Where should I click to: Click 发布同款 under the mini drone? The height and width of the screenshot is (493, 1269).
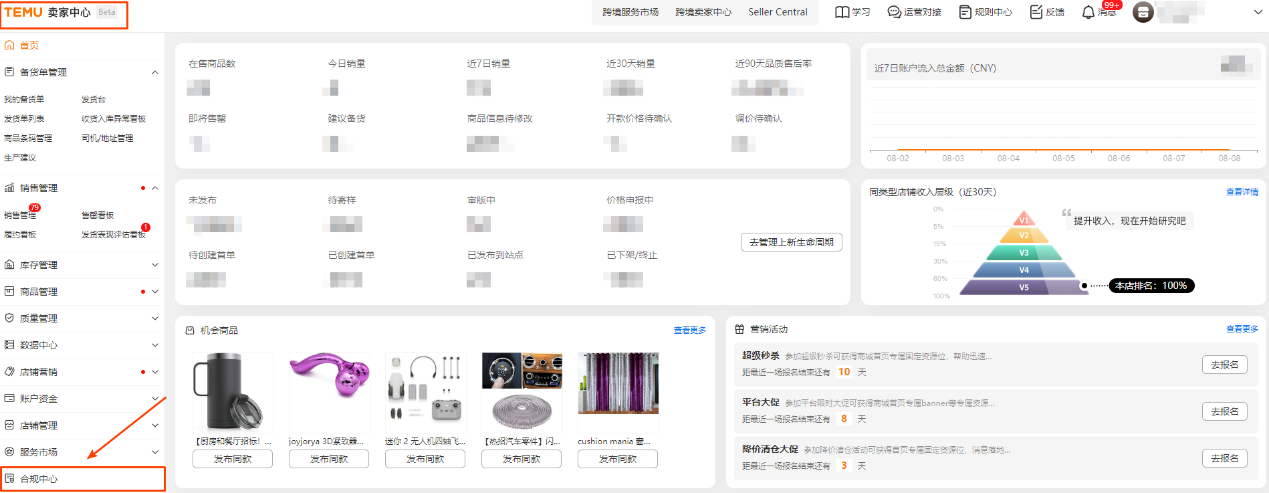425,459
